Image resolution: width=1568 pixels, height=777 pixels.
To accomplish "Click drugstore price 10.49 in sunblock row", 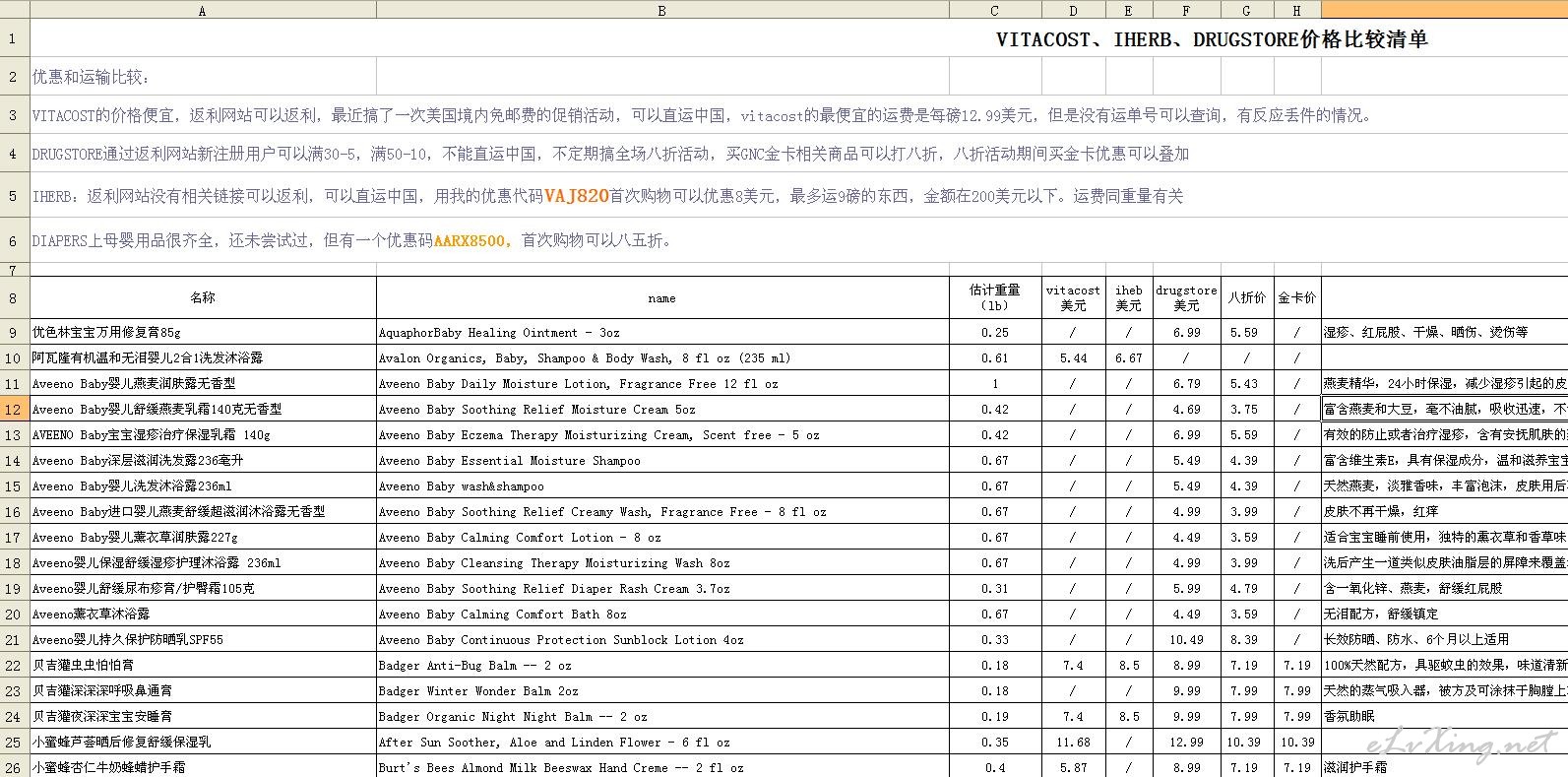I will pyautogui.click(x=1186, y=639).
